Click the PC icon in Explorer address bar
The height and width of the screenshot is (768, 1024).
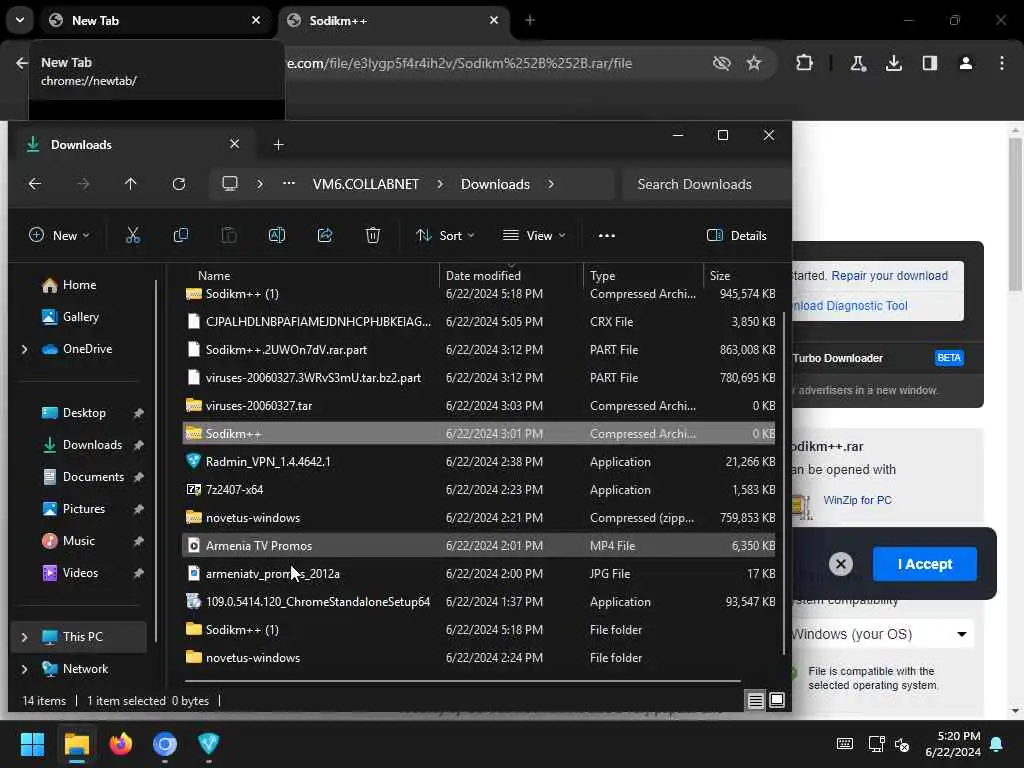(230, 184)
